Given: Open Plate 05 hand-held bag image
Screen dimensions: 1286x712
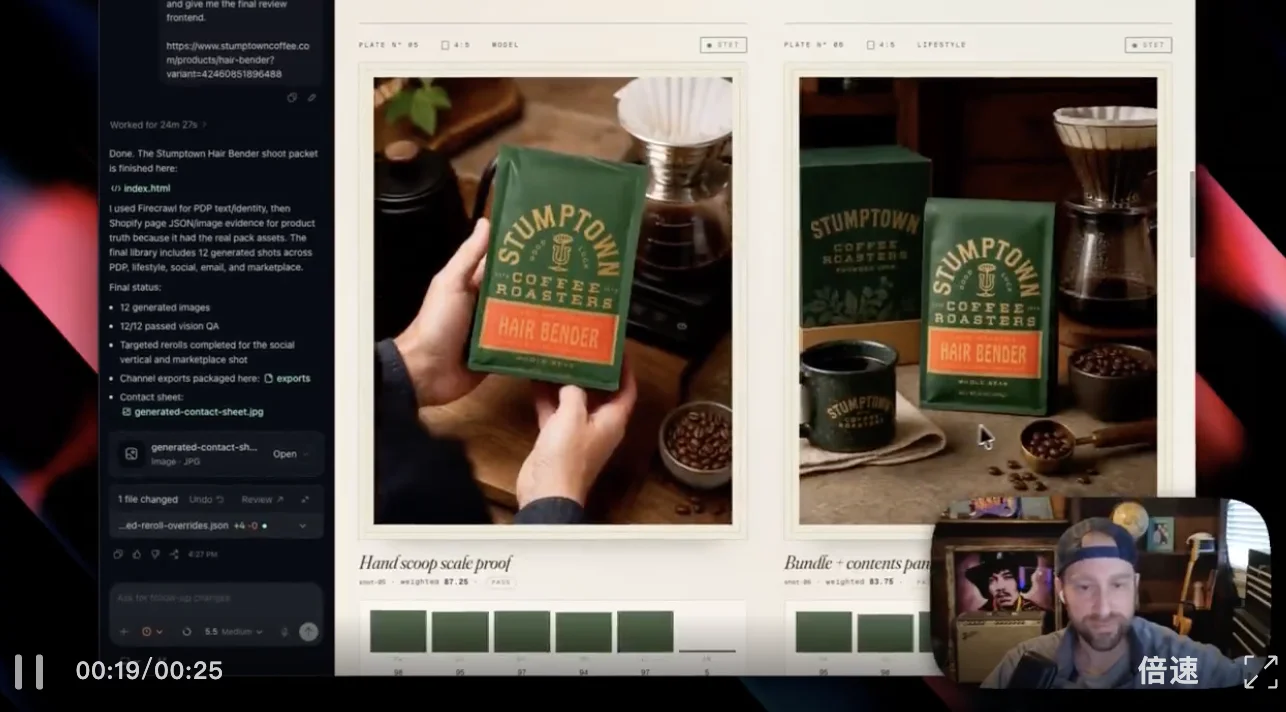Looking at the screenshot, I should click(553, 301).
